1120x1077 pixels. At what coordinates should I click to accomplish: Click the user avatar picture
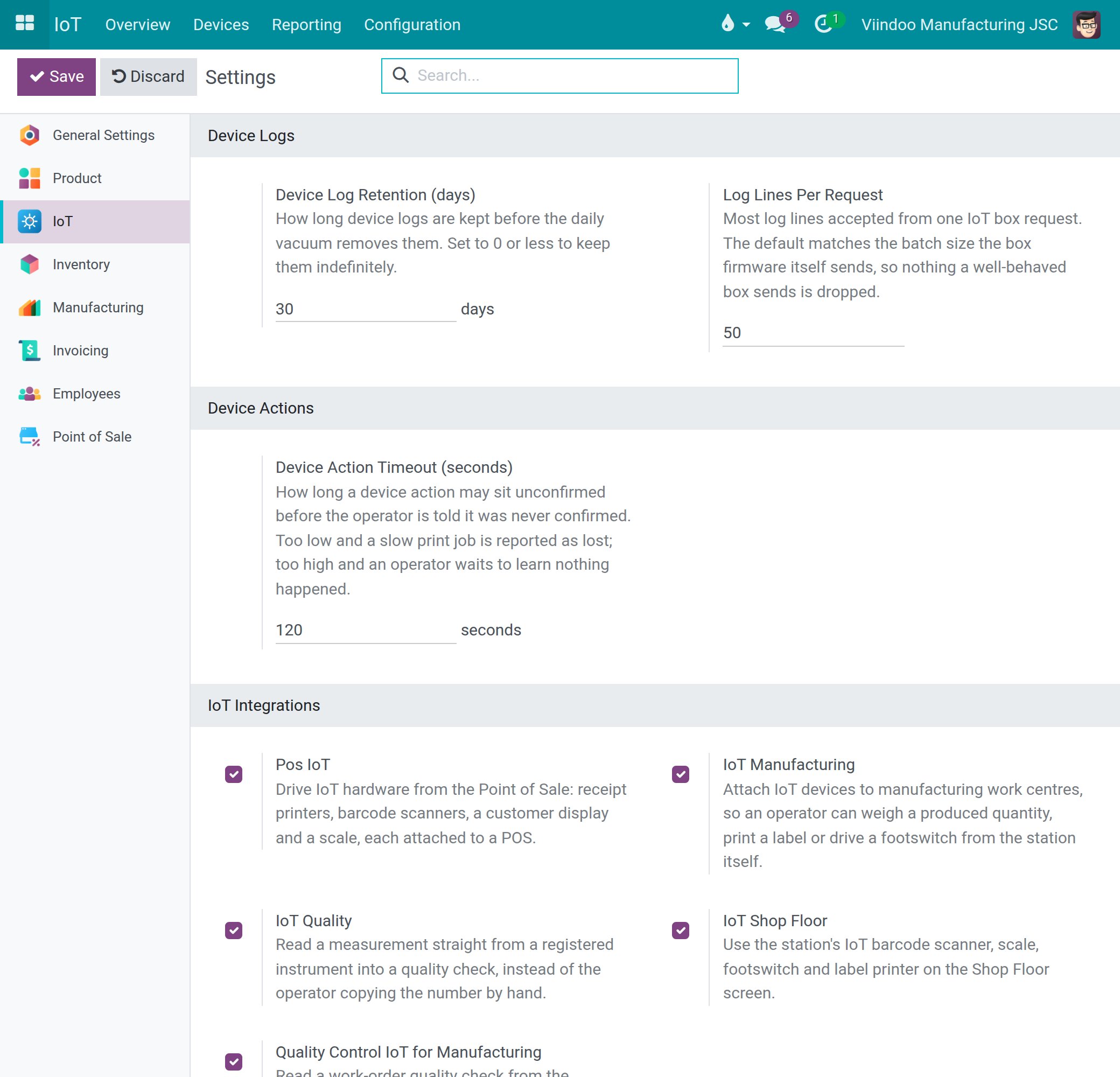[x=1086, y=25]
